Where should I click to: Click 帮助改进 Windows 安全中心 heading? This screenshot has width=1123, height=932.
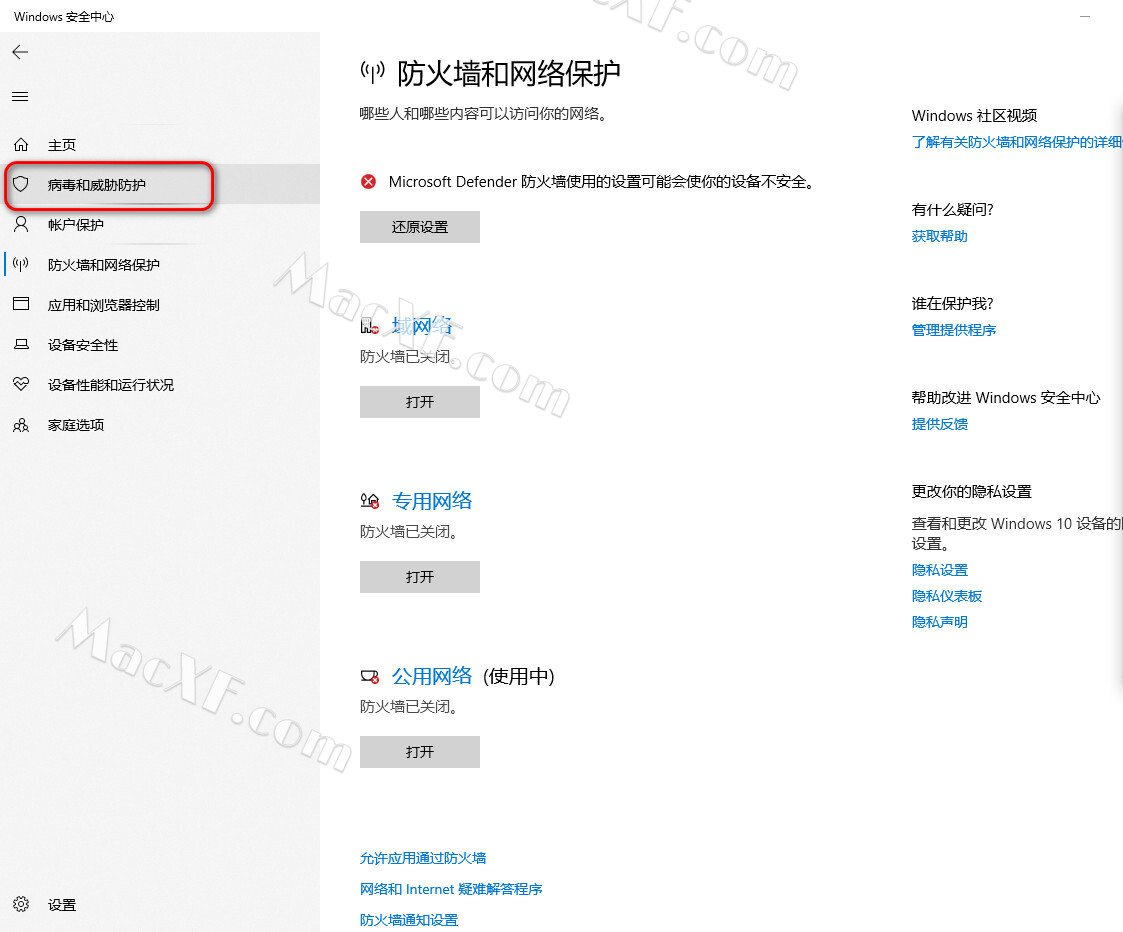[x=1006, y=397]
